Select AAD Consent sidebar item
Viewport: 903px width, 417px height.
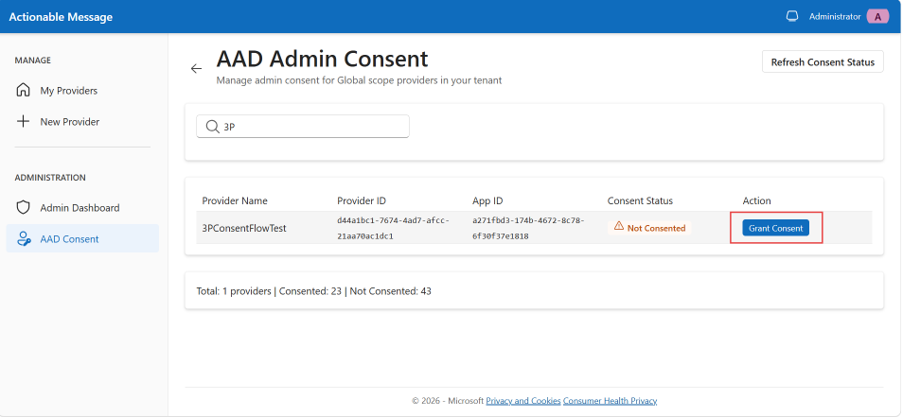(82, 239)
